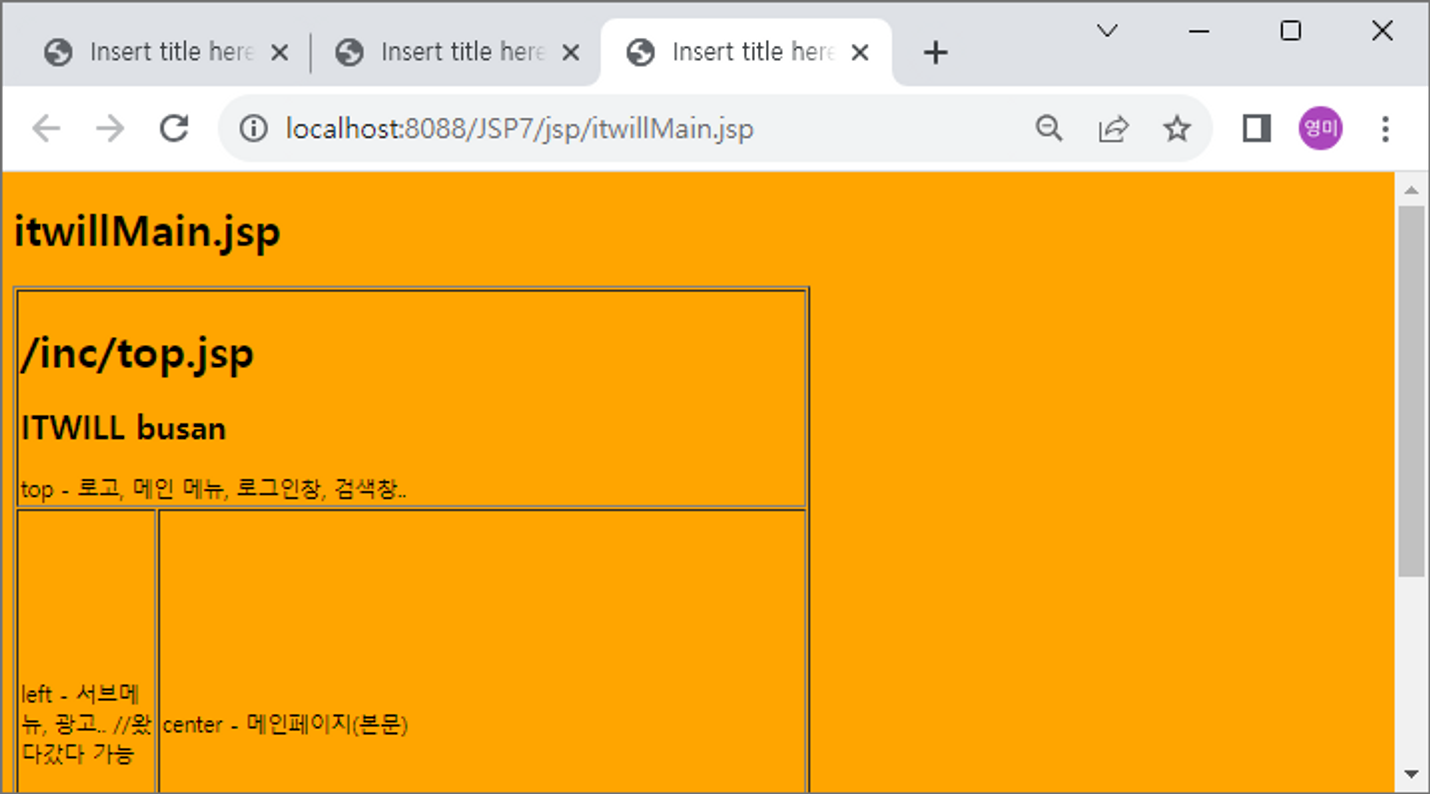Close the first Insert title here tab
This screenshot has width=1430, height=794.
[279, 52]
